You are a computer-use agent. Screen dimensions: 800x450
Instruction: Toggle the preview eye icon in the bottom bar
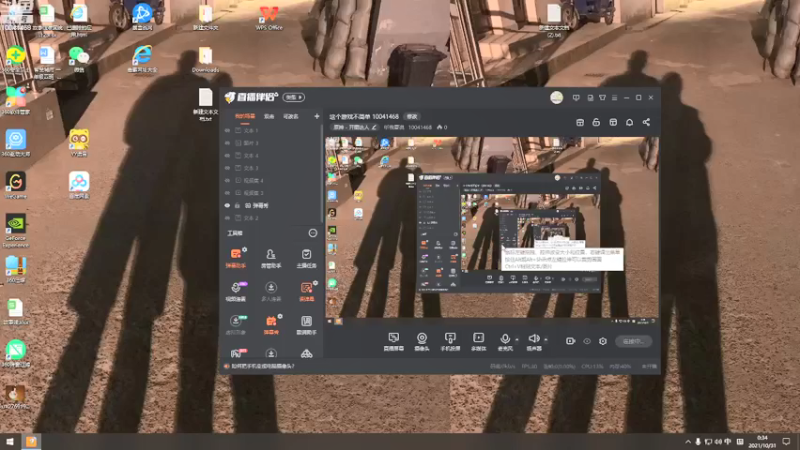(x=587, y=341)
